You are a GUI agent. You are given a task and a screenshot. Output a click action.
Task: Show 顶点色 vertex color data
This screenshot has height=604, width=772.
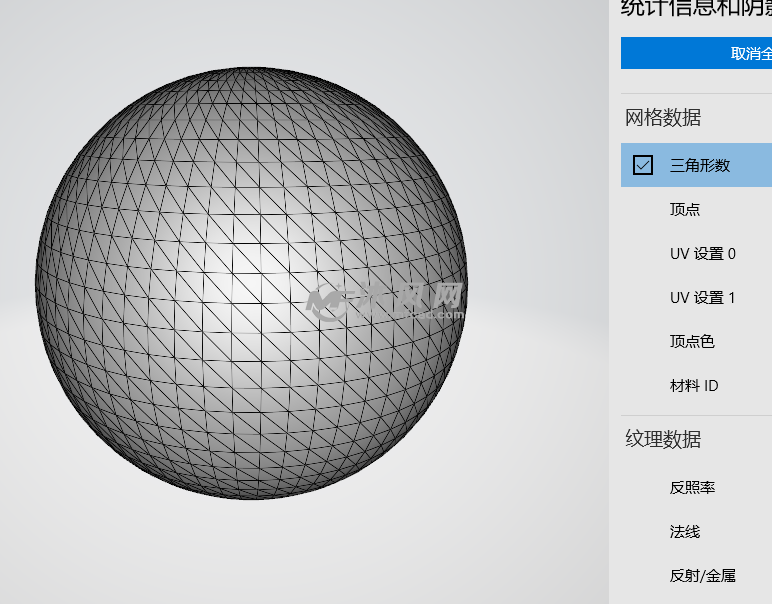[692, 341]
